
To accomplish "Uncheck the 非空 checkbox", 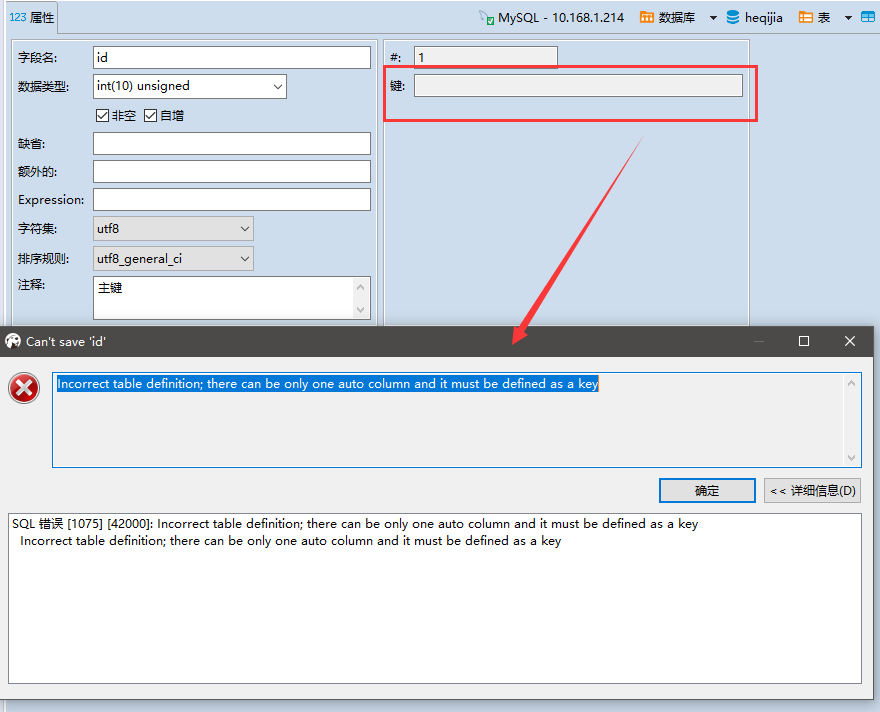I will tap(101, 115).
